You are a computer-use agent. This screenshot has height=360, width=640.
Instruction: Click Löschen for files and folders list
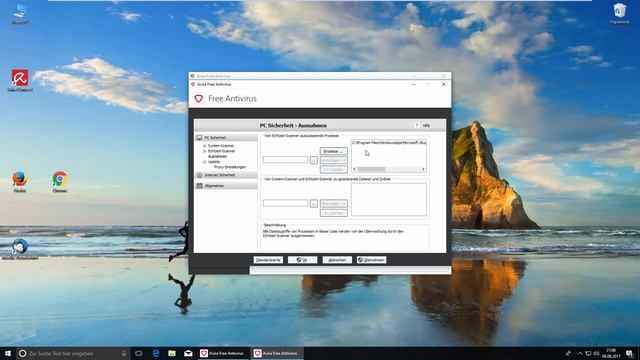tap(333, 213)
